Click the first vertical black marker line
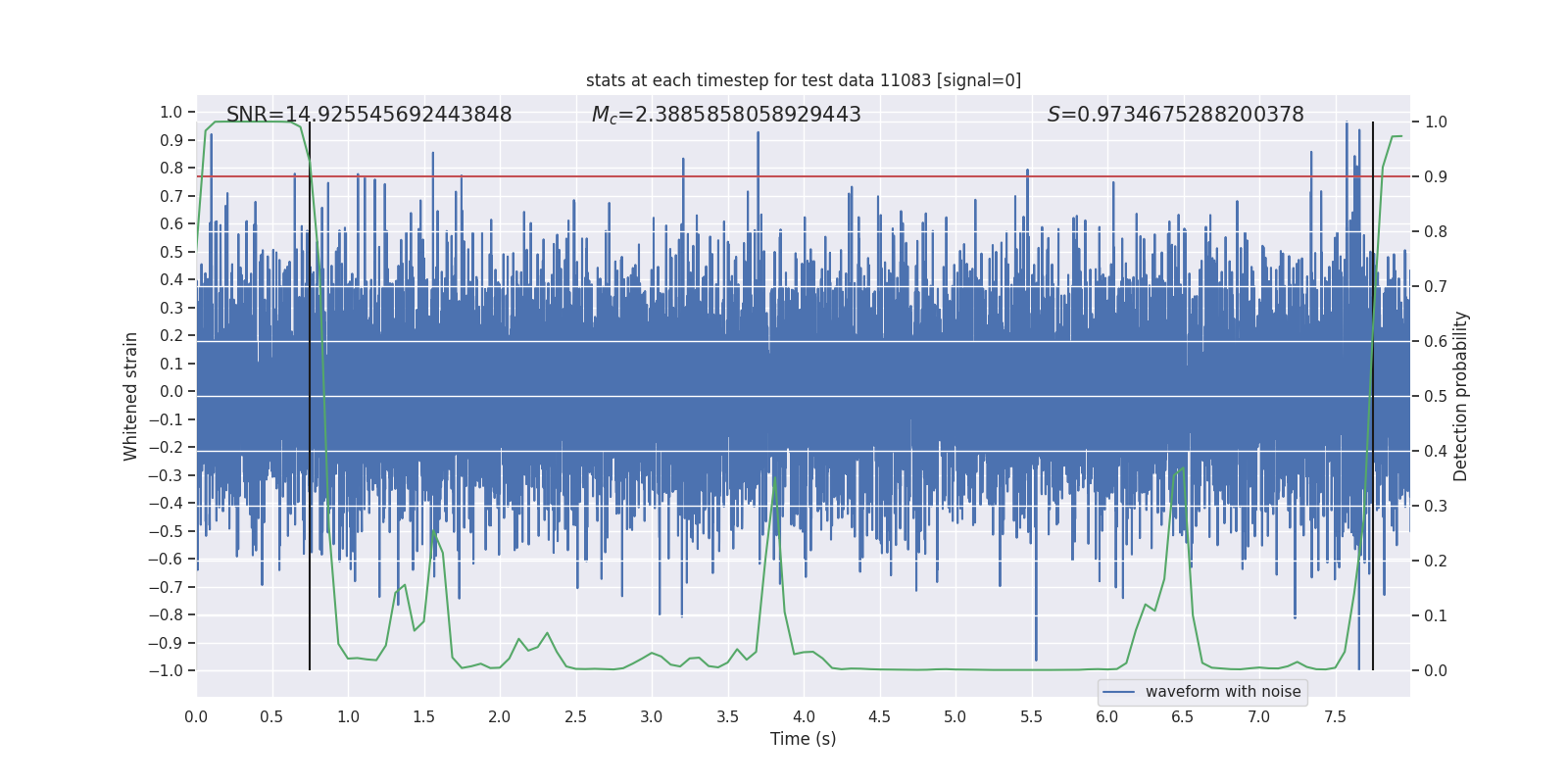Image resolution: width=1568 pixels, height=784 pixels. point(310,396)
